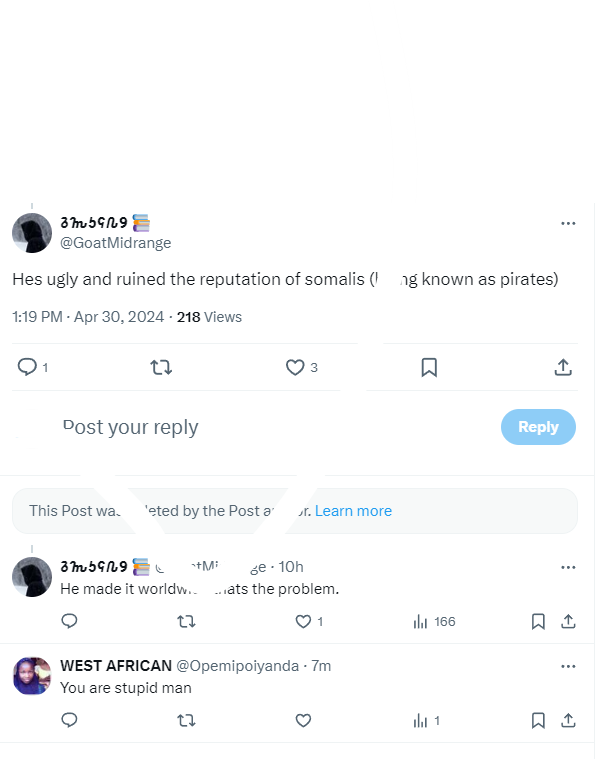The width and height of the screenshot is (602, 759).
Task: Bookmark the main GoatMidrange post
Action: tap(429, 367)
